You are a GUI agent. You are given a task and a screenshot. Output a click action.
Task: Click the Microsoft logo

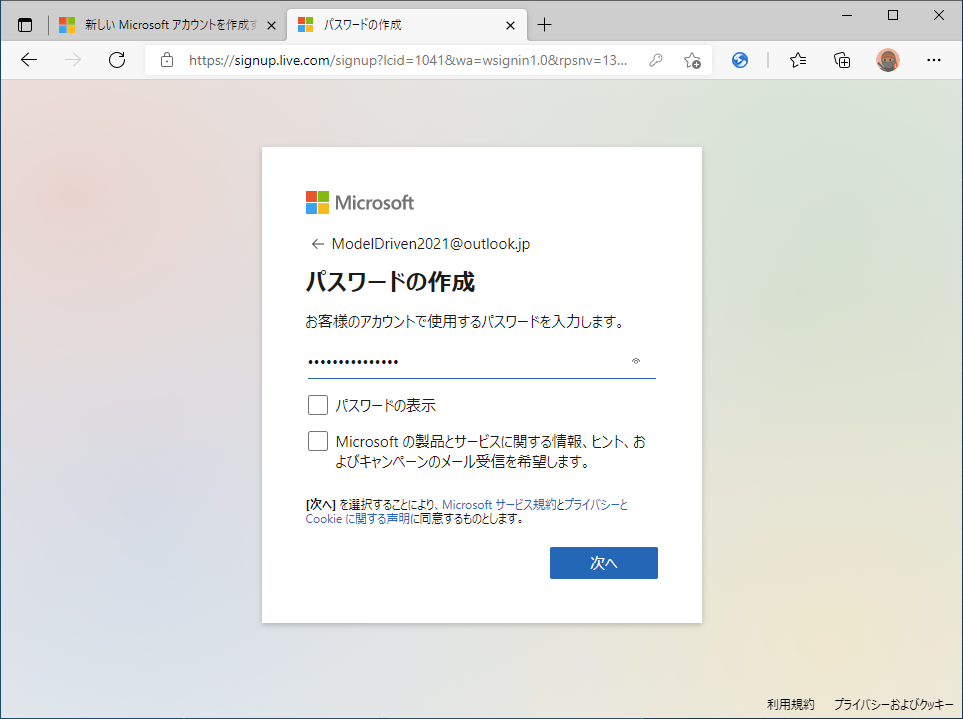click(360, 203)
